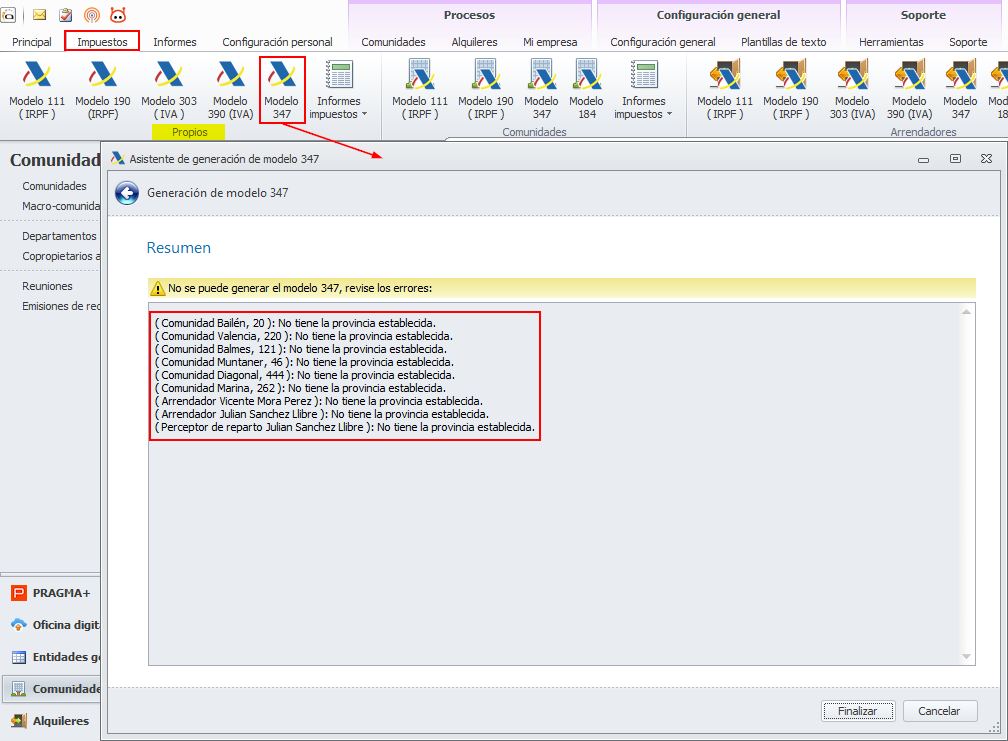Screen dimensions: 1008x741
Task: Select Departamentos in the left navigation
Action: [59, 236]
